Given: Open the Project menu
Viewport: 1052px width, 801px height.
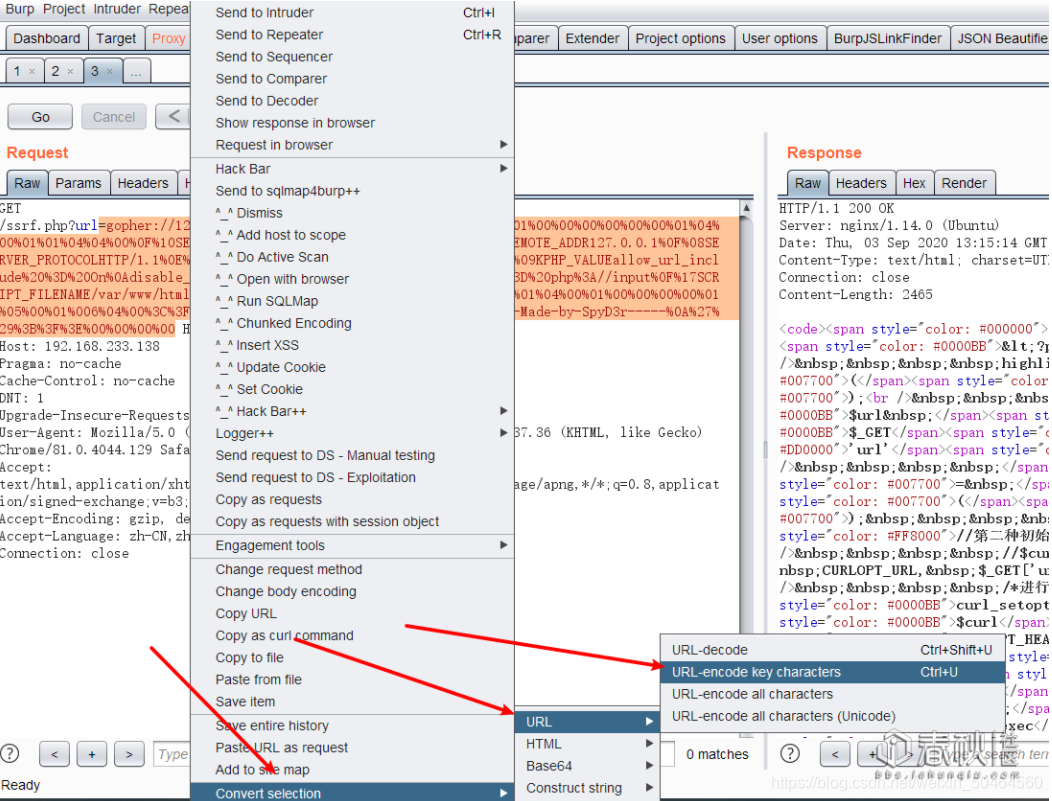Looking at the screenshot, I should [64, 9].
